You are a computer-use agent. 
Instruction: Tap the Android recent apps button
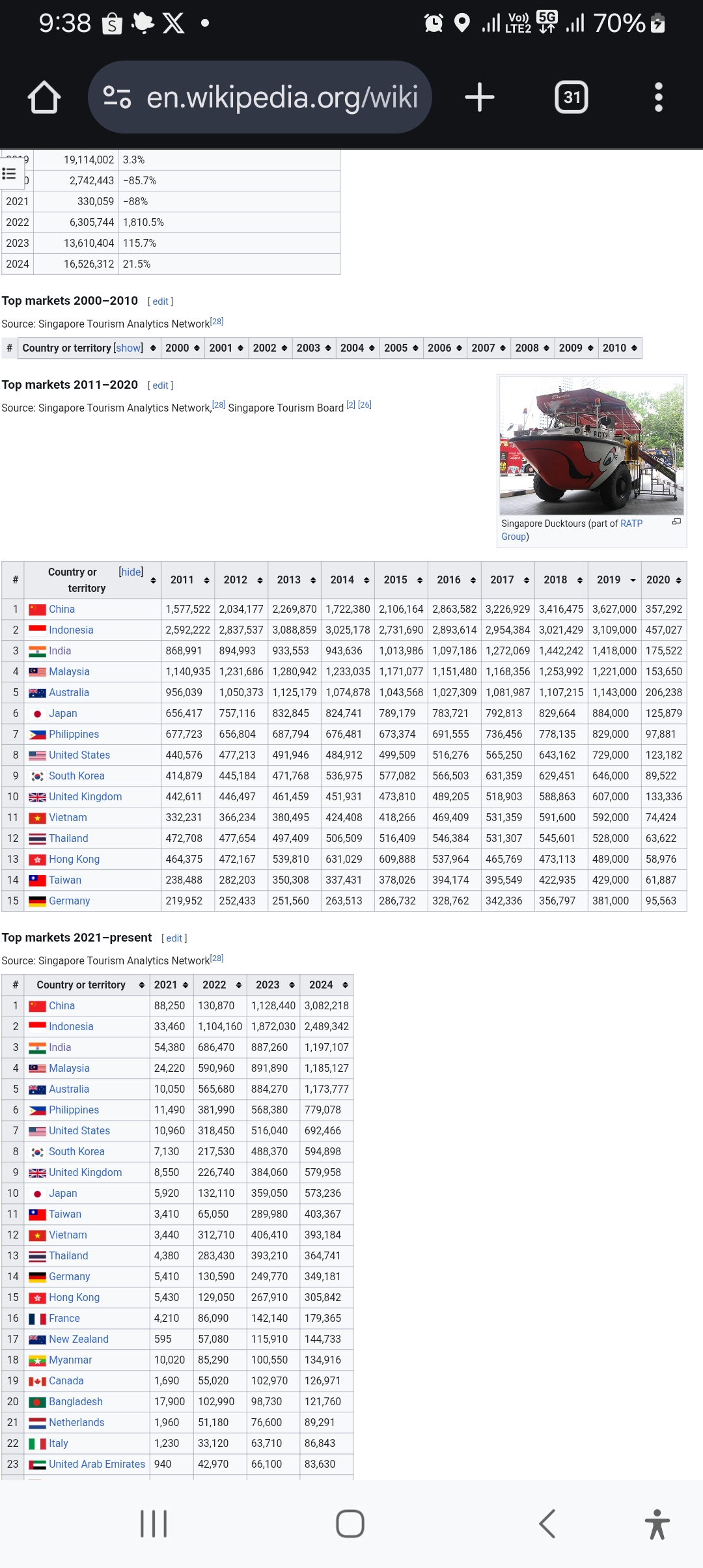[x=154, y=1524]
